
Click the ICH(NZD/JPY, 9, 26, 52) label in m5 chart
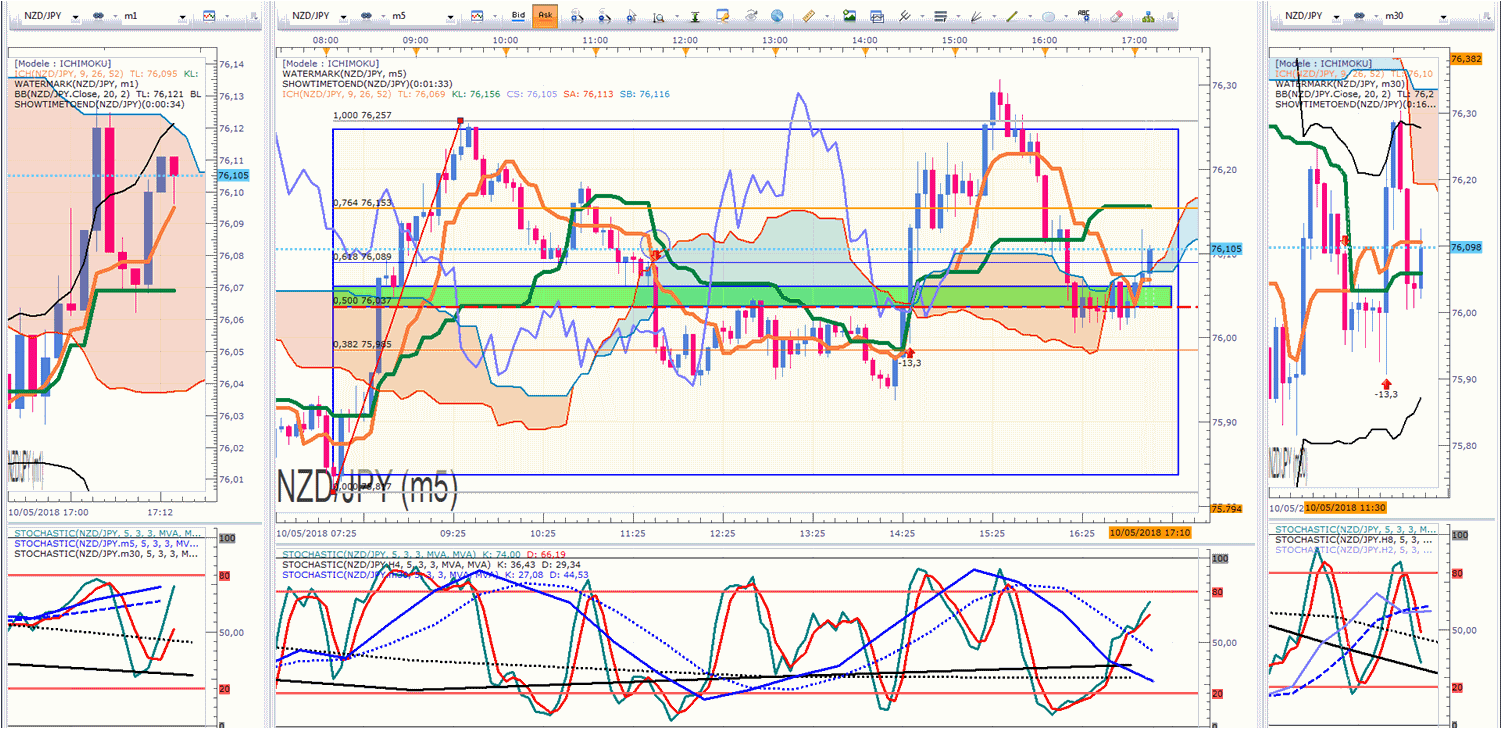[337, 94]
